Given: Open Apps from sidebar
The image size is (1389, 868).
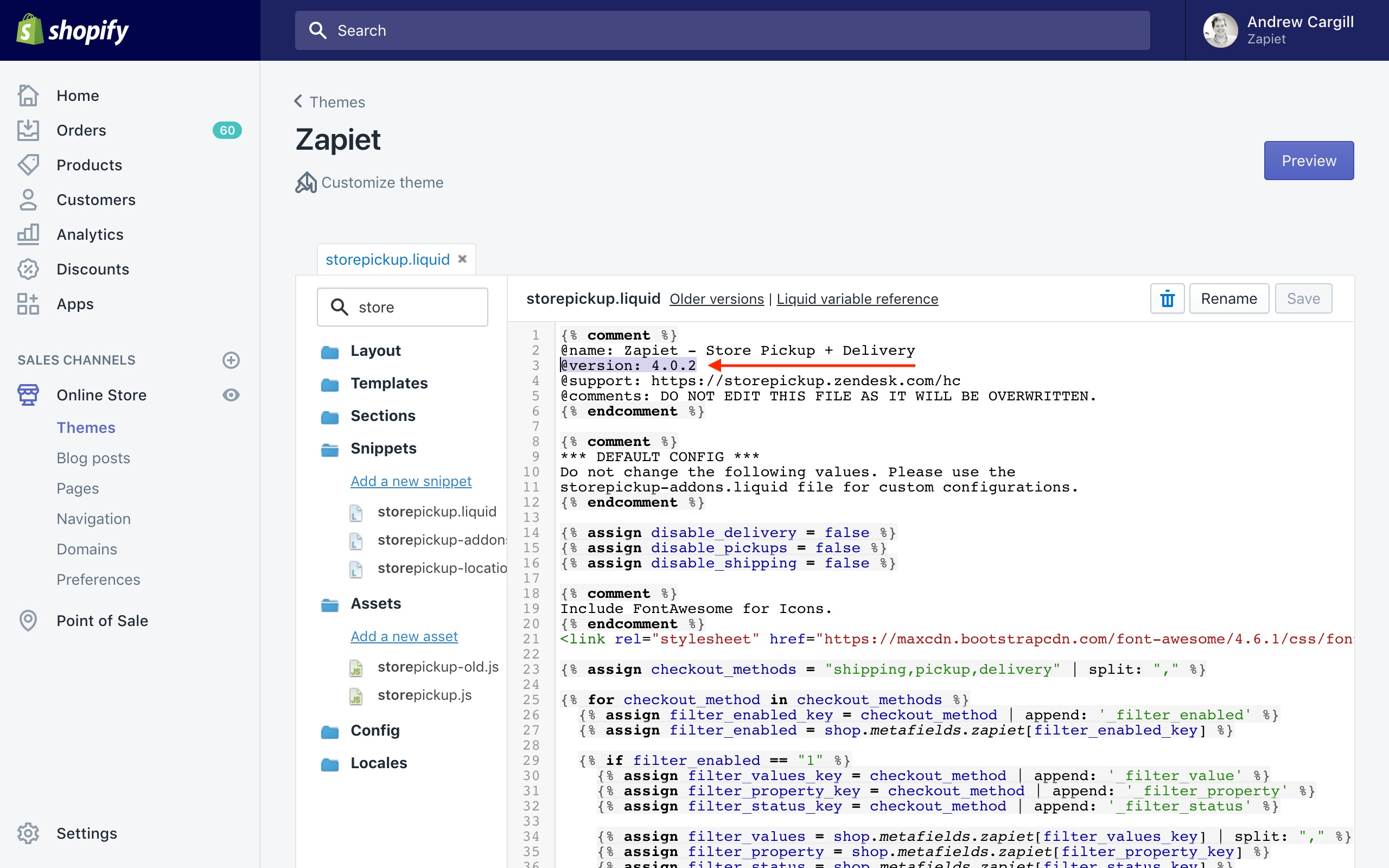Looking at the screenshot, I should pos(75,304).
